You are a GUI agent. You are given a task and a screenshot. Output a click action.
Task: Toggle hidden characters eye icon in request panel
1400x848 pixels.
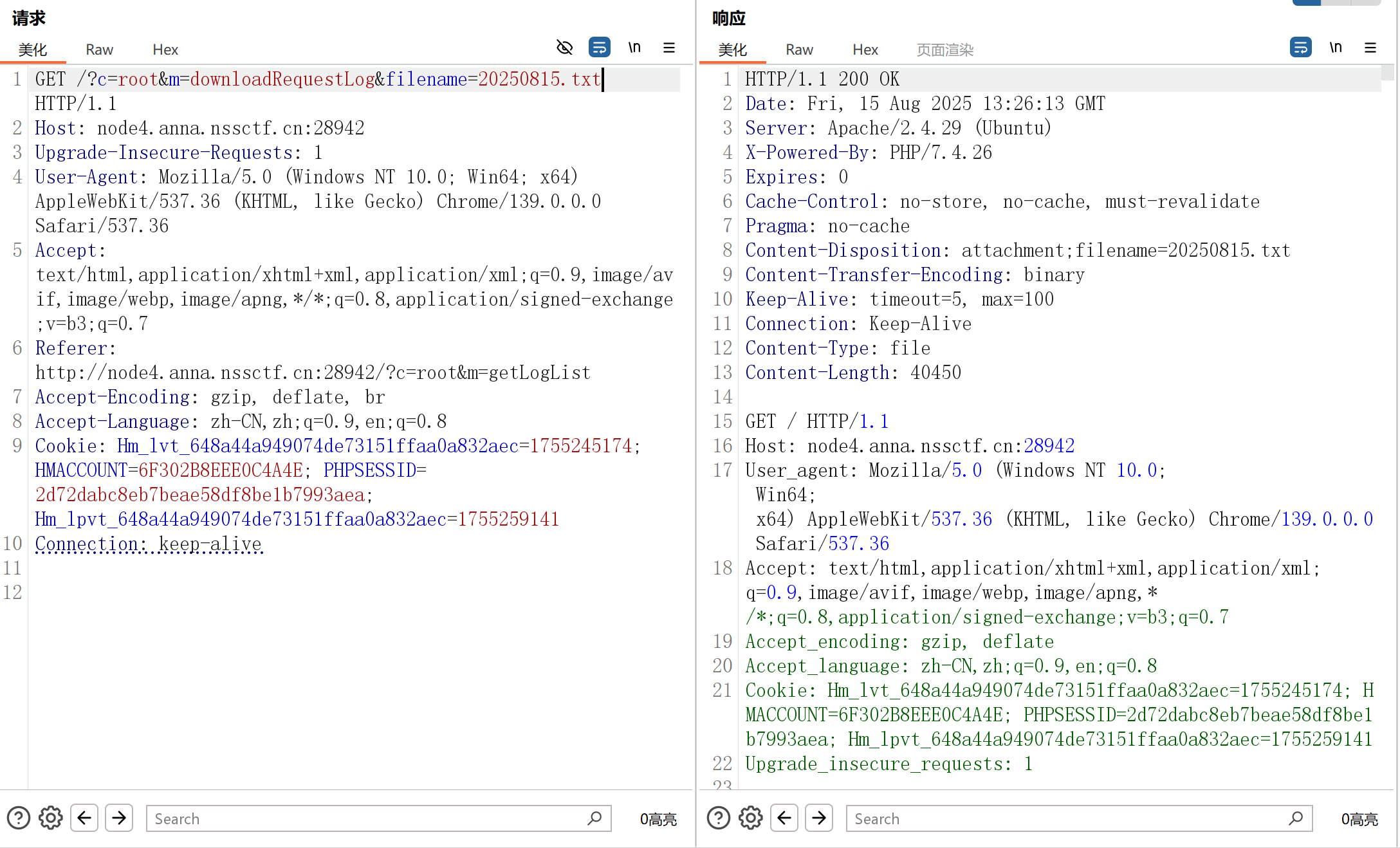pyautogui.click(x=564, y=48)
